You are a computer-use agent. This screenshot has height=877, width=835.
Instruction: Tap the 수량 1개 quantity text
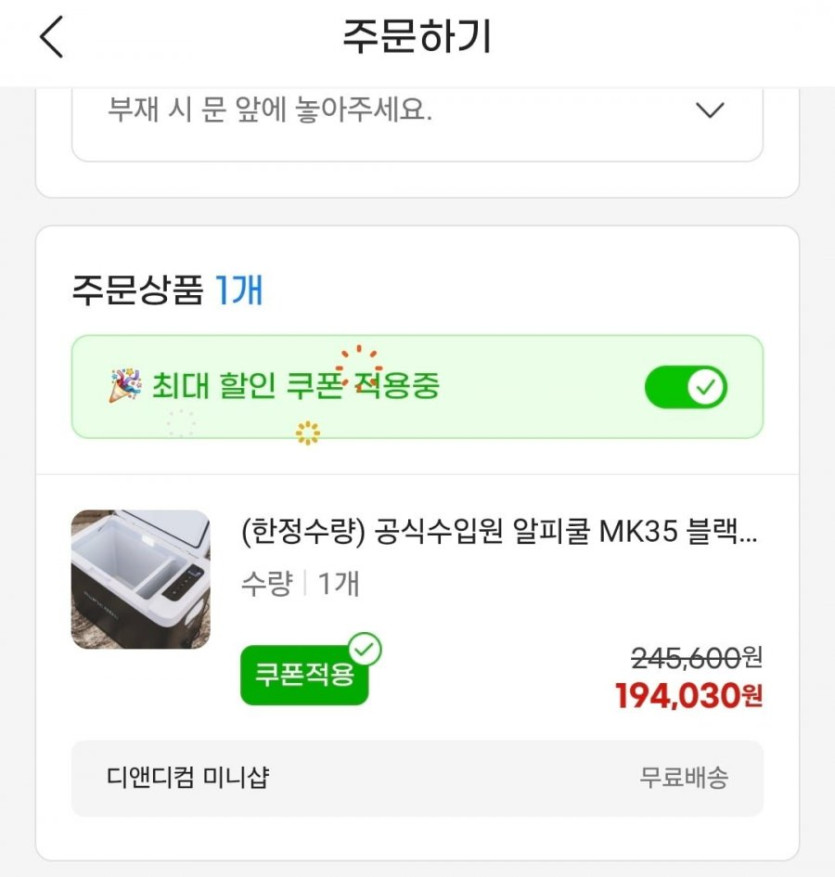(x=300, y=584)
